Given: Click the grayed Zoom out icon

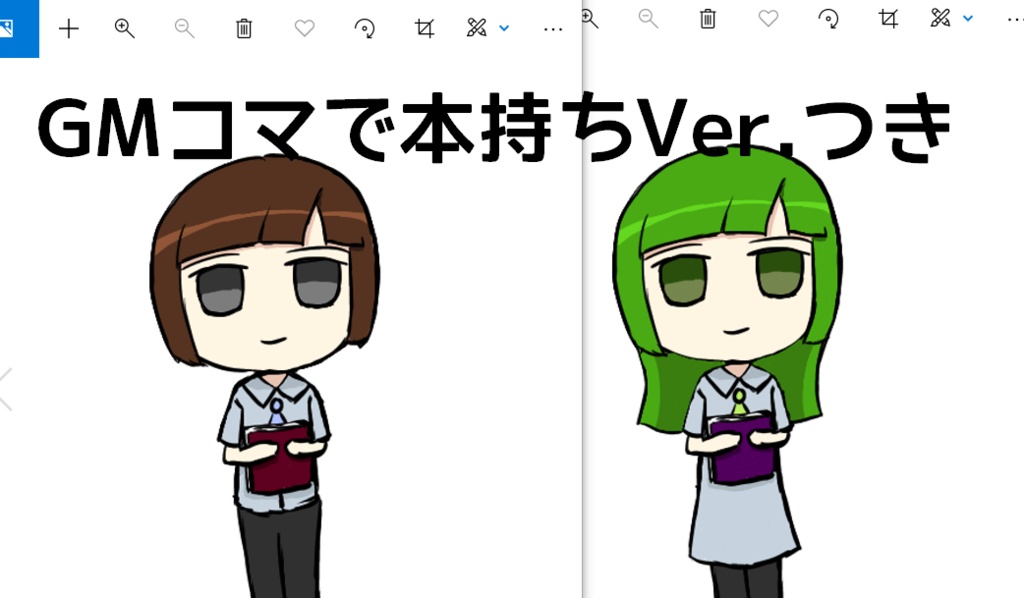Looking at the screenshot, I should (x=184, y=28).
